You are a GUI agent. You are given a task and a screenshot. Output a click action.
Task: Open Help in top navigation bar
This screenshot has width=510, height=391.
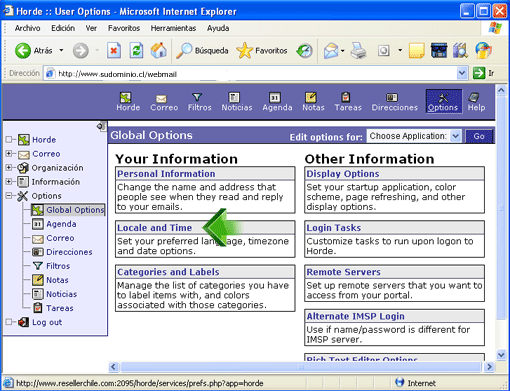point(476,102)
